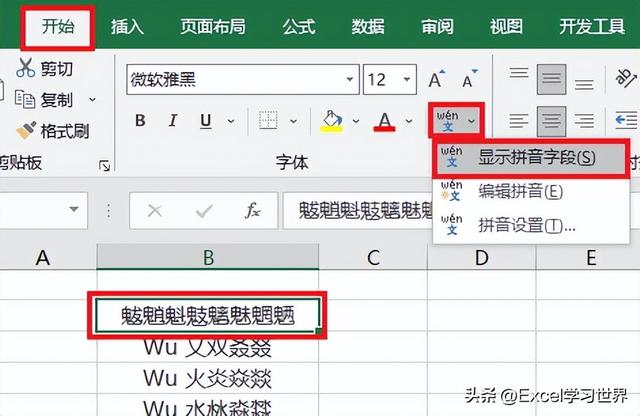This screenshot has height=416, width=640.
Task: Open insert function fx
Action: pyautogui.click(x=253, y=211)
